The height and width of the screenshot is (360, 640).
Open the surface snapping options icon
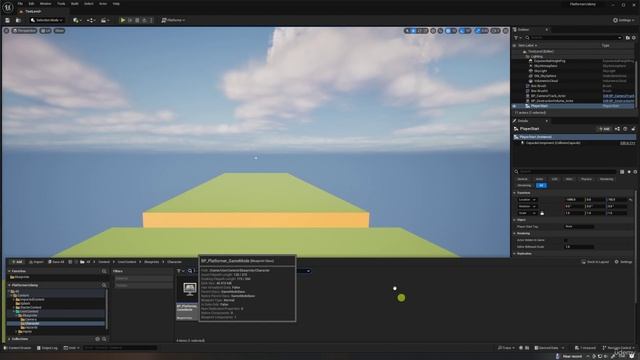click(x=440, y=31)
